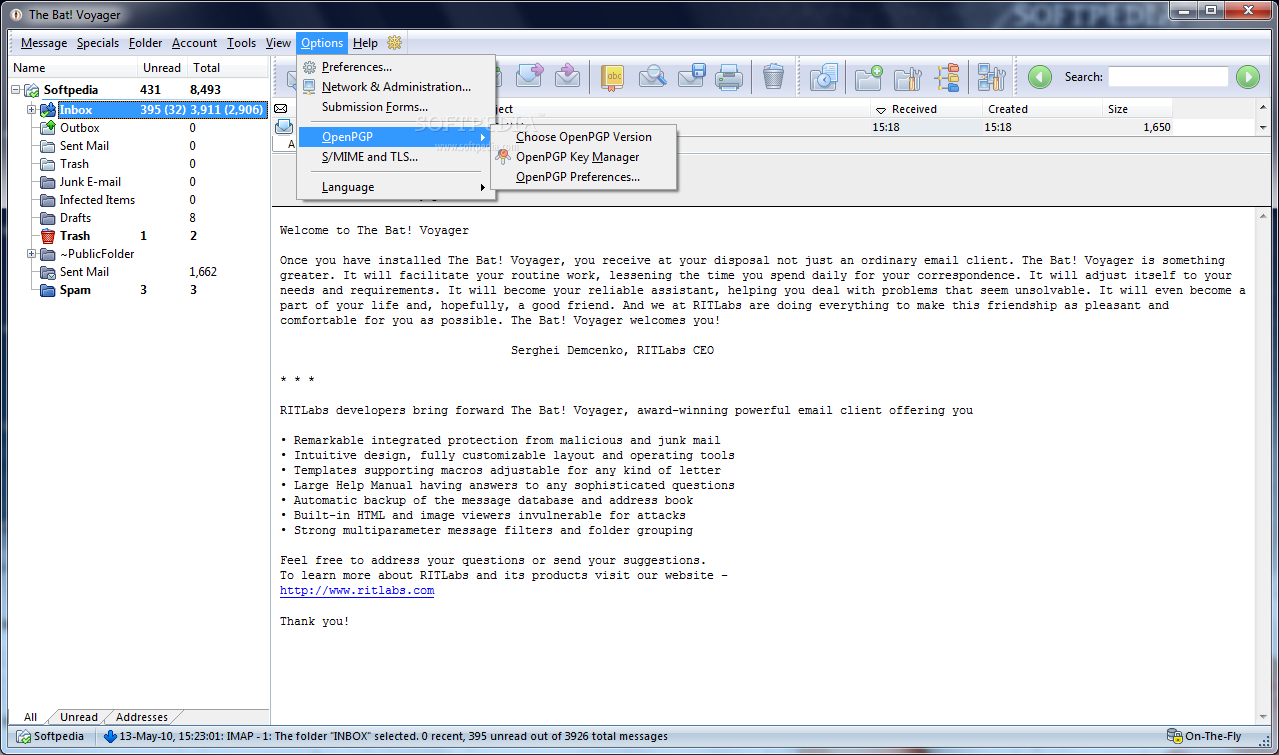Open the Sorting Office filters icon
This screenshot has width=1279, height=755.
coord(947,76)
